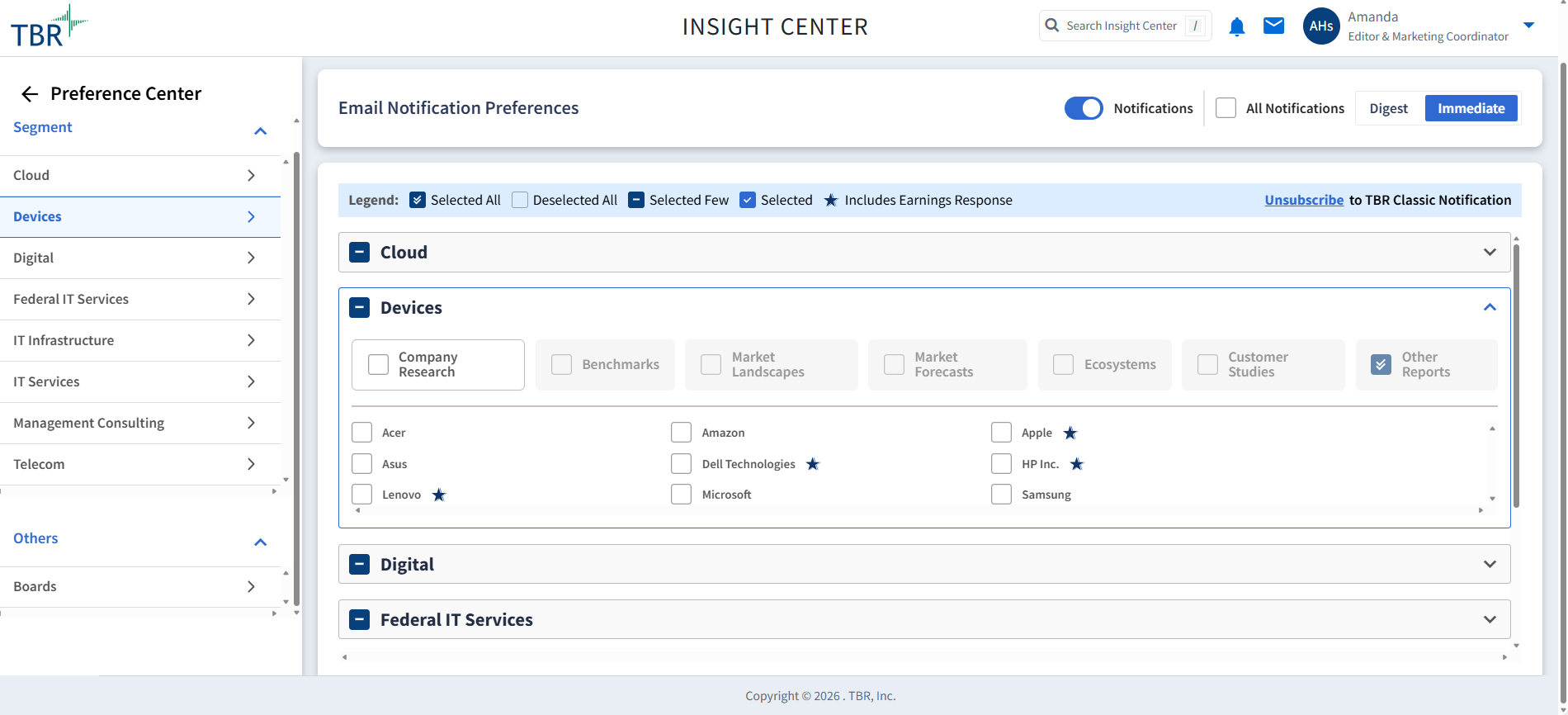Click the notification bell icon
1568x715 pixels.
click(x=1236, y=27)
